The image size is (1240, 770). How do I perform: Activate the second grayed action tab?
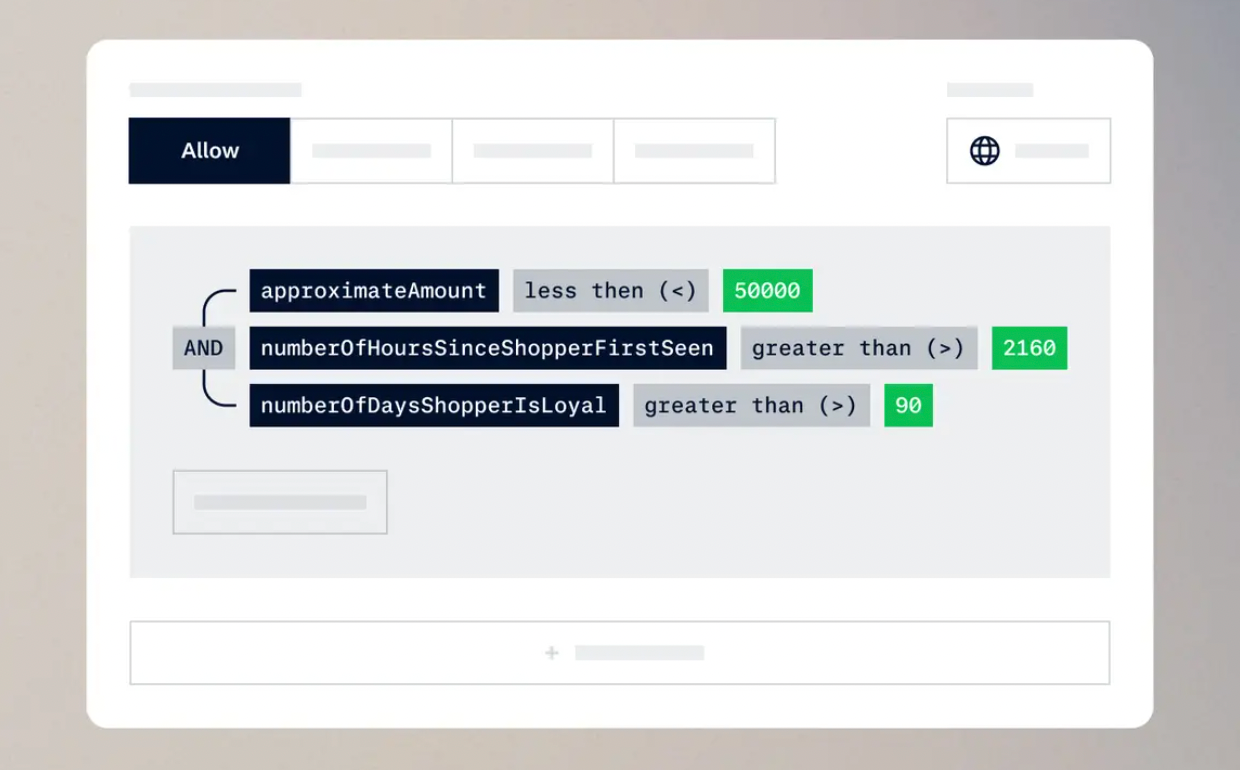click(371, 150)
